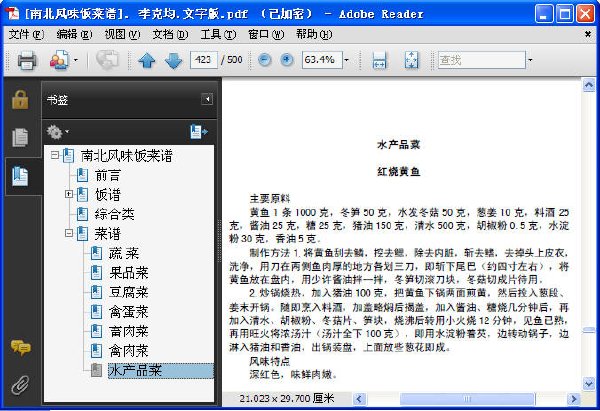This screenshot has width=600, height=411.
Task: Click expand current bookmark icon
Action: click(x=199, y=132)
